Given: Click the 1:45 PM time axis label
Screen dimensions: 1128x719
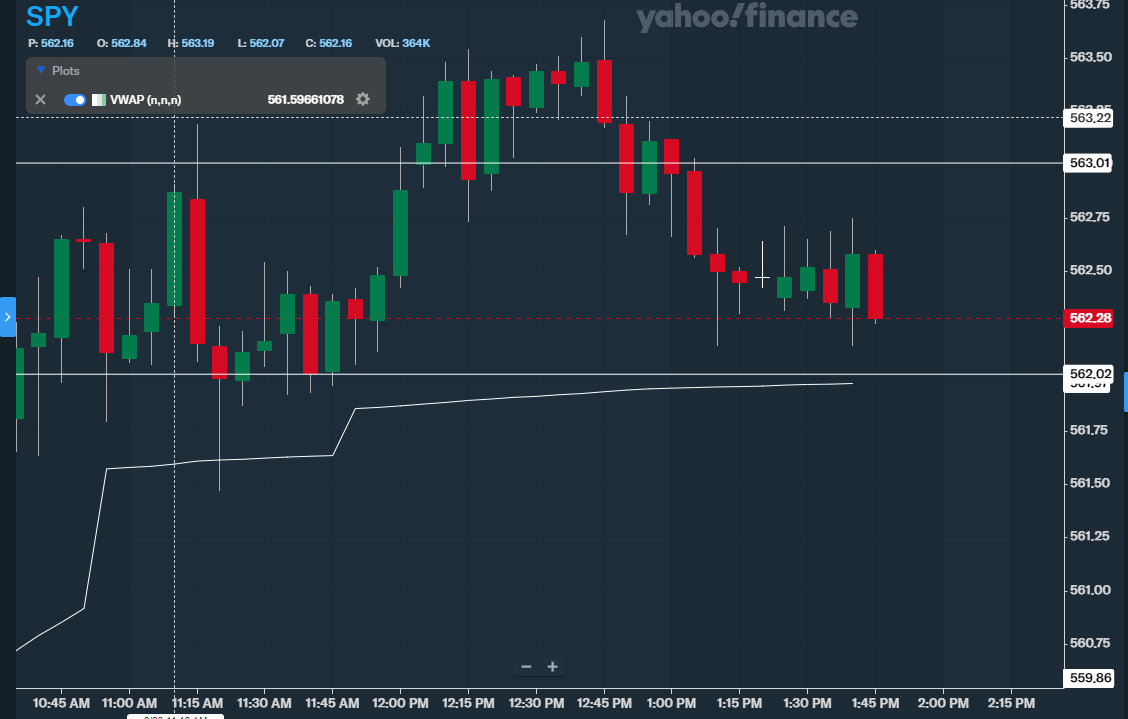Looking at the screenshot, I should click(875, 703).
